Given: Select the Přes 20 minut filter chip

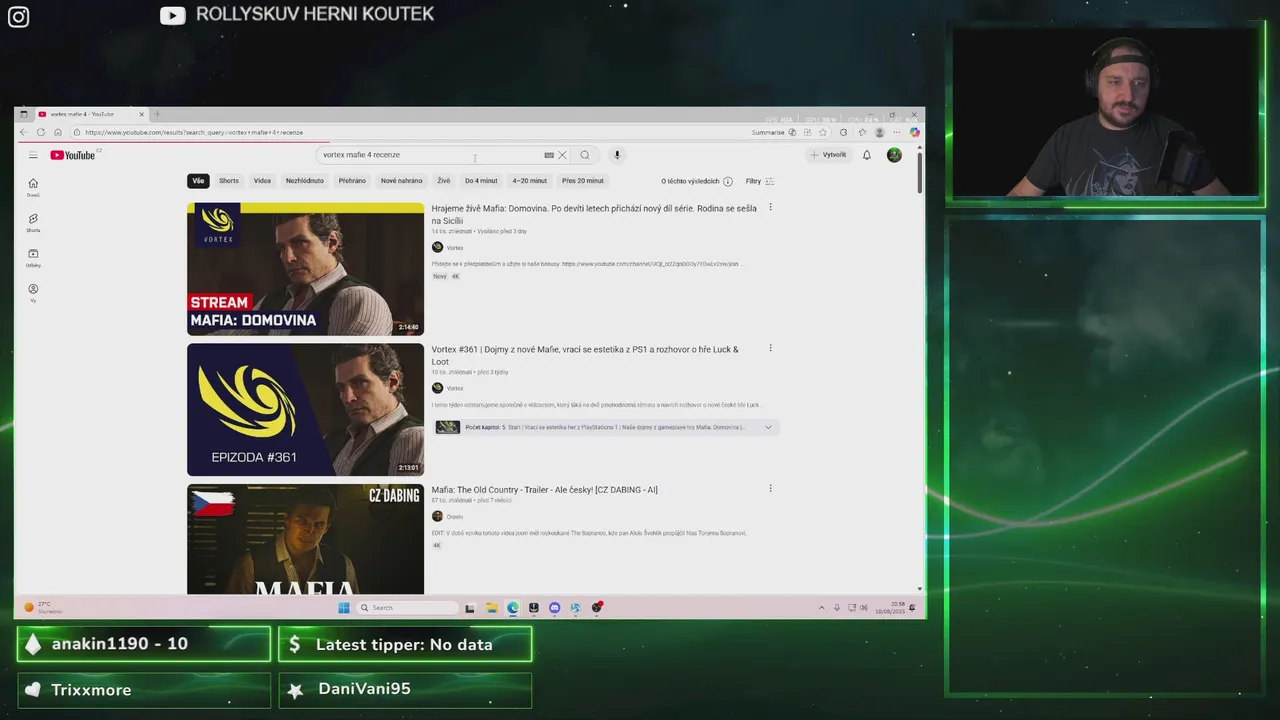Looking at the screenshot, I should coord(583,181).
